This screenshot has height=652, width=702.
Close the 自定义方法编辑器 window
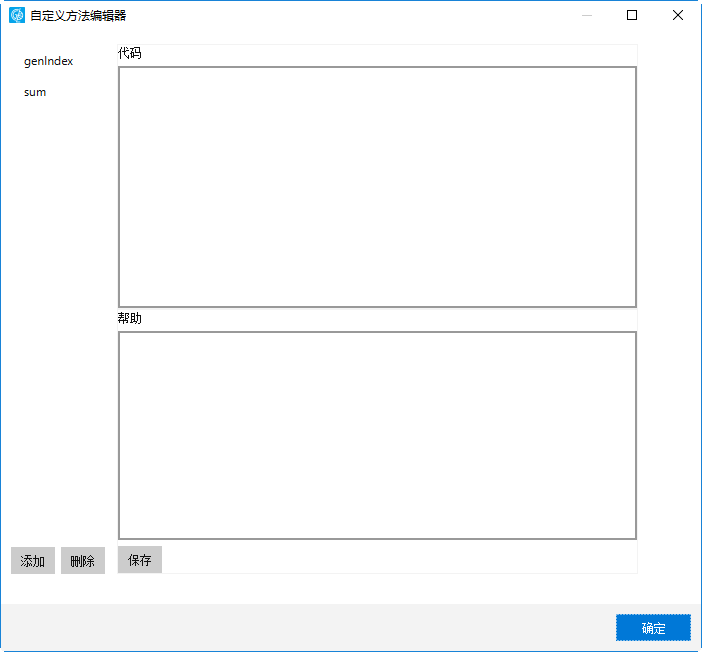point(678,15)
